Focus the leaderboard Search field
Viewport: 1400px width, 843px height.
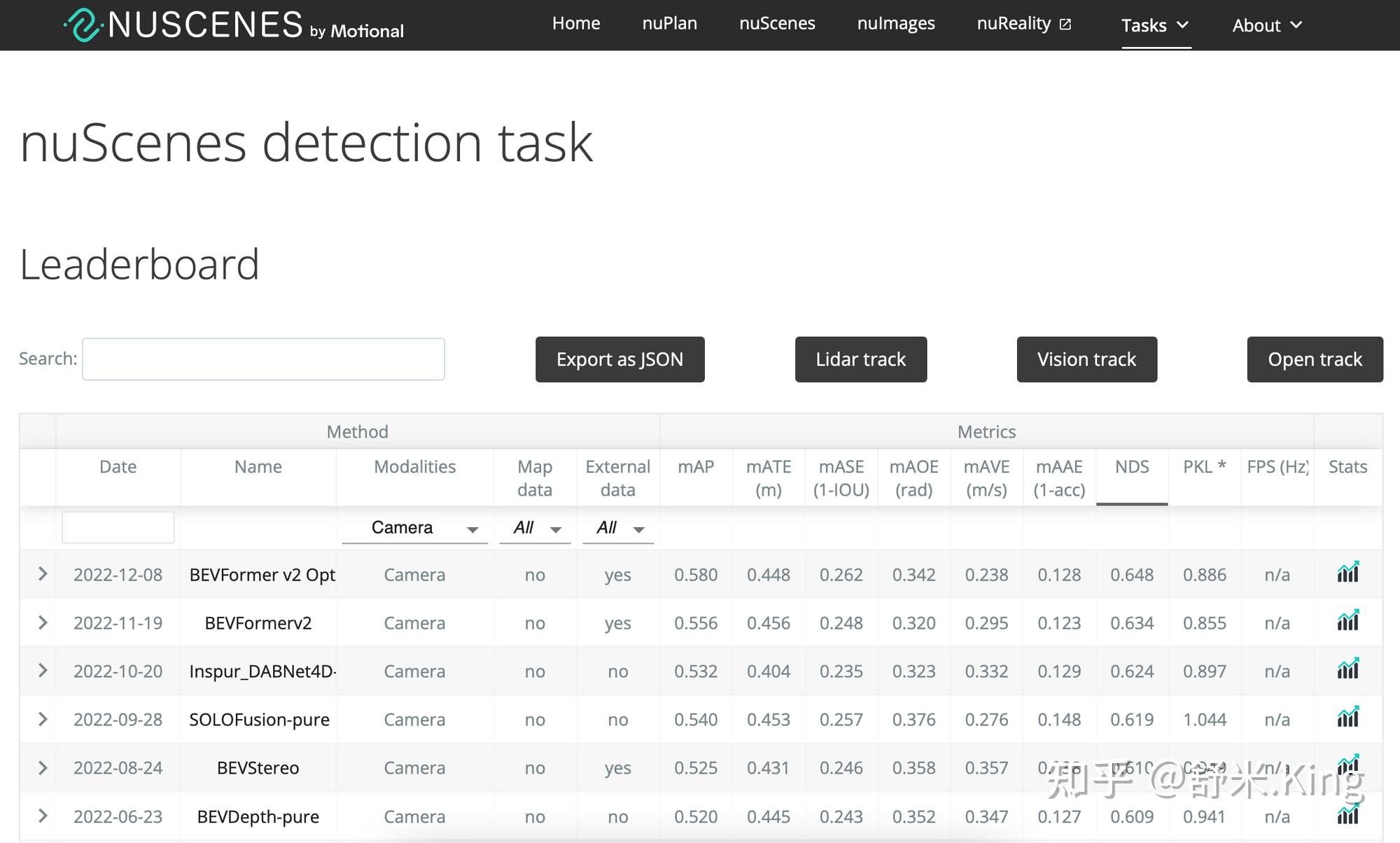coord(263,359)
